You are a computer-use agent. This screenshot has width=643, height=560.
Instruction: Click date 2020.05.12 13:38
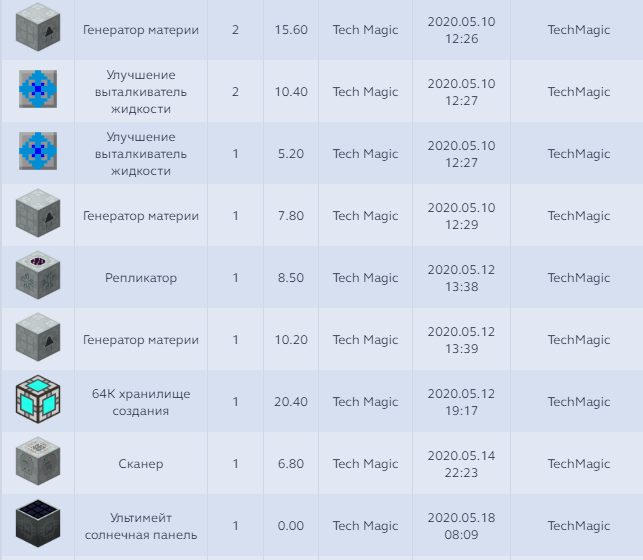coord(461,278)
